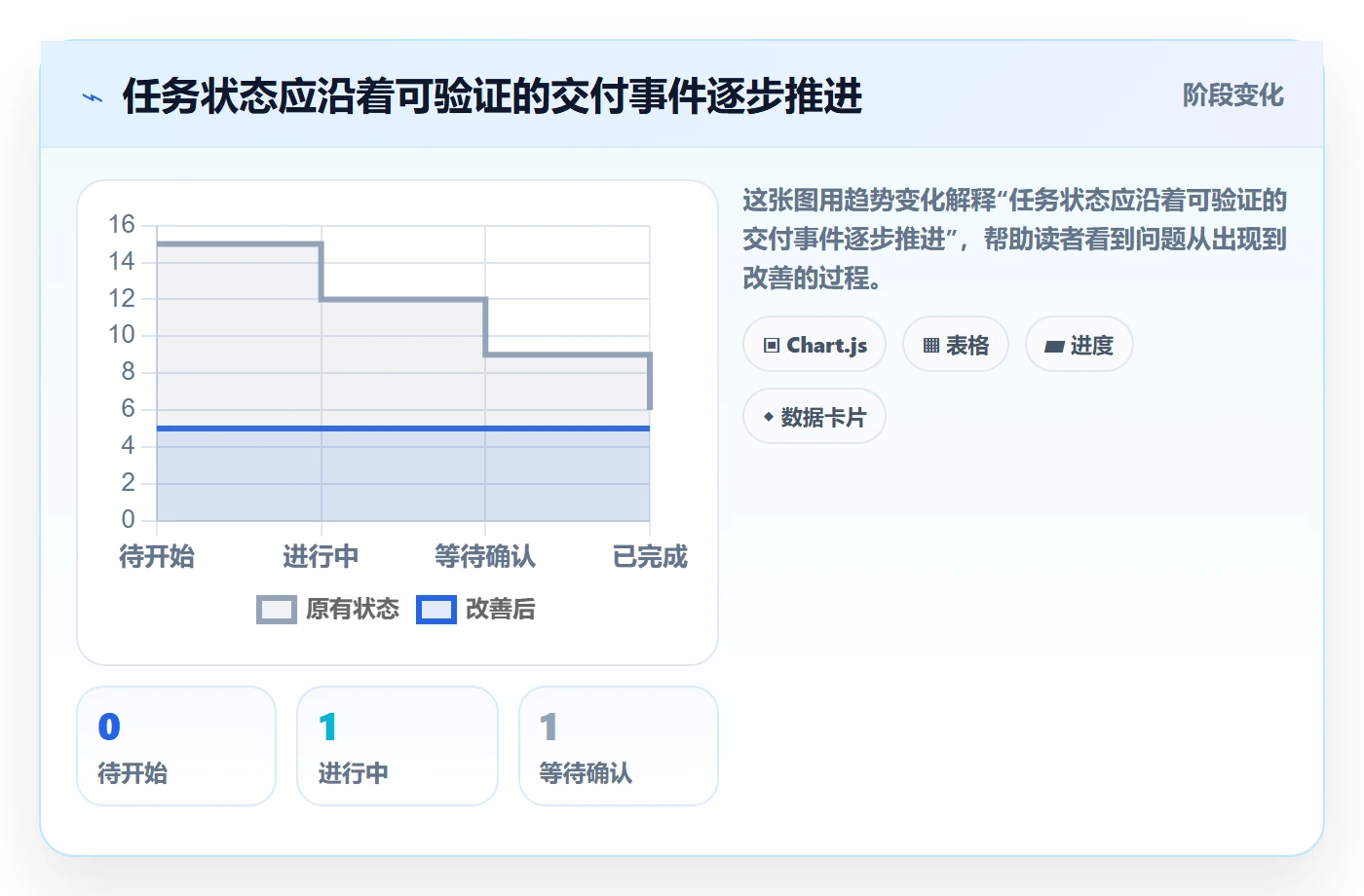
Task: Select the 数据卡片 tag chip
Action: tap(815, 417)
